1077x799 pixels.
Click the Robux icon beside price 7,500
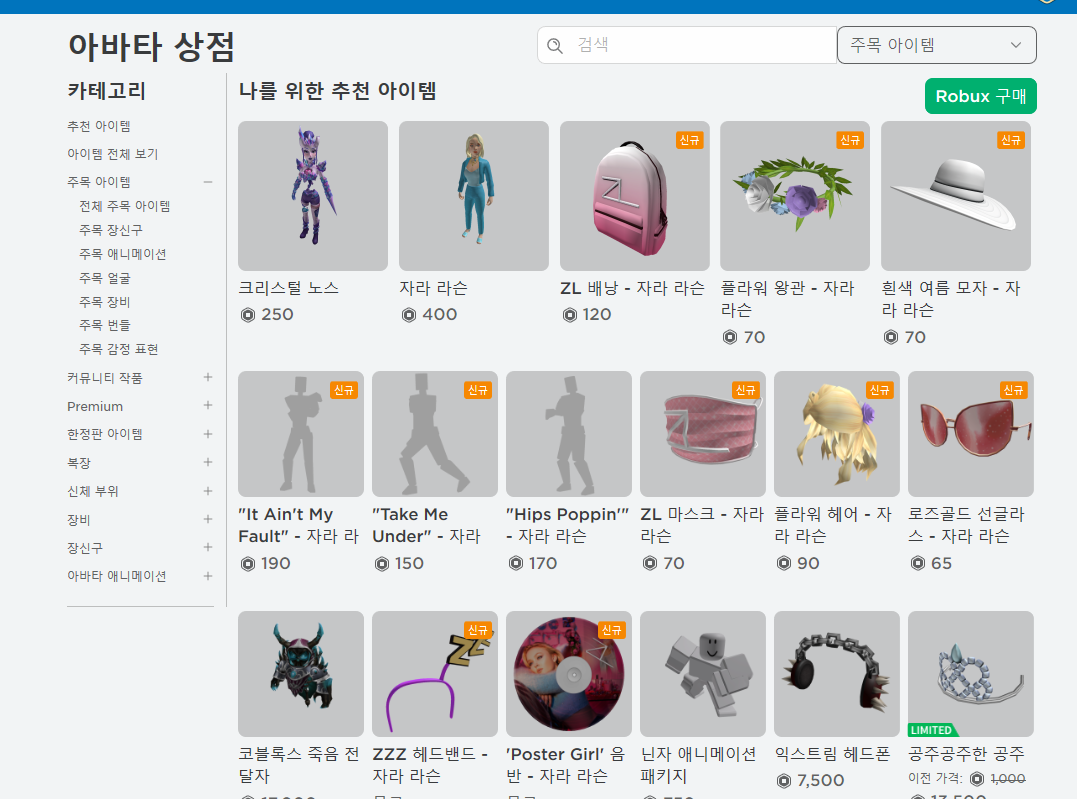(784, 780)
